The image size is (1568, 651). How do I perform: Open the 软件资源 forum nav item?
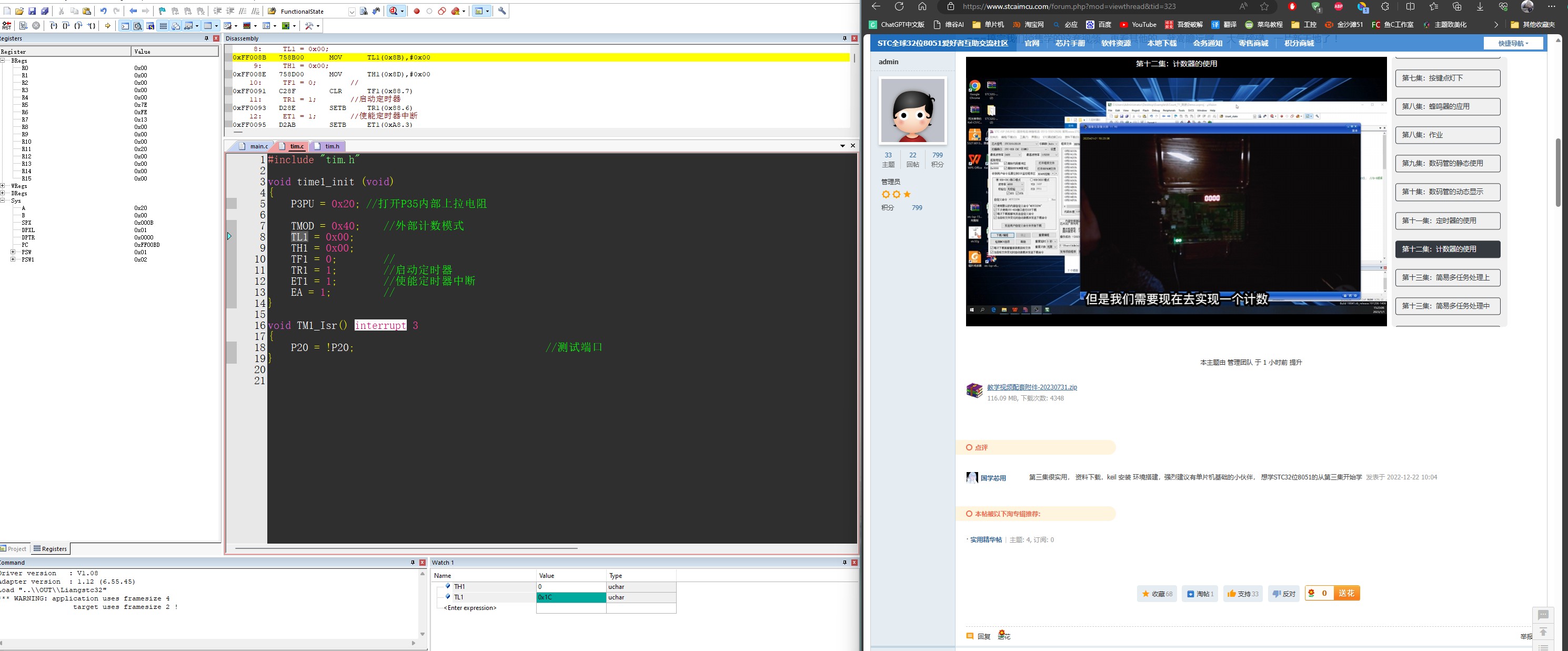pyautogui.click(x=1115, y=43)
